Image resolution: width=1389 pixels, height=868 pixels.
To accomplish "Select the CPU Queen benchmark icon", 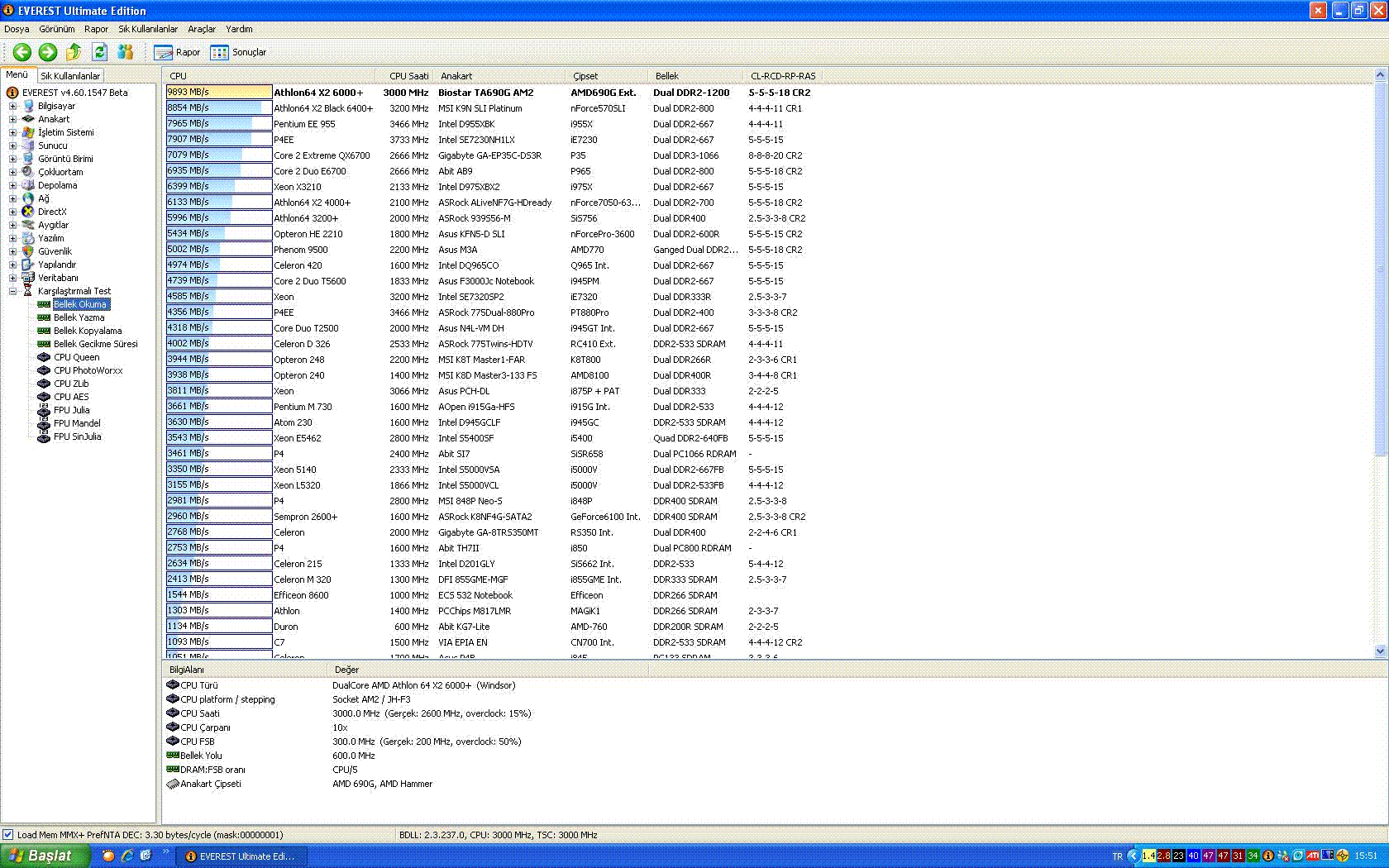I will 44,357.
